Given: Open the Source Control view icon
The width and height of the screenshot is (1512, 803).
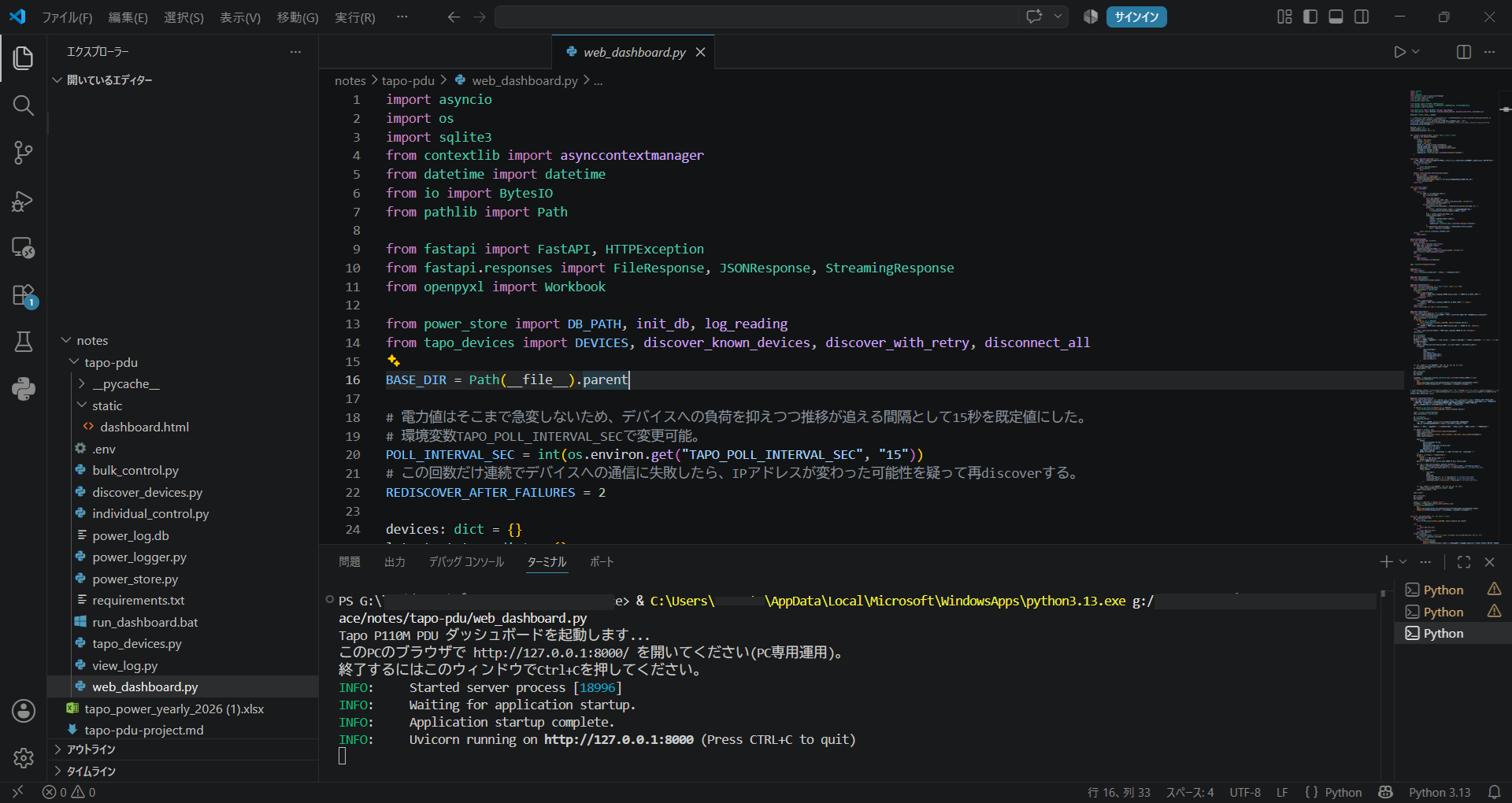Looking at the screenshot, I should 24,153.
